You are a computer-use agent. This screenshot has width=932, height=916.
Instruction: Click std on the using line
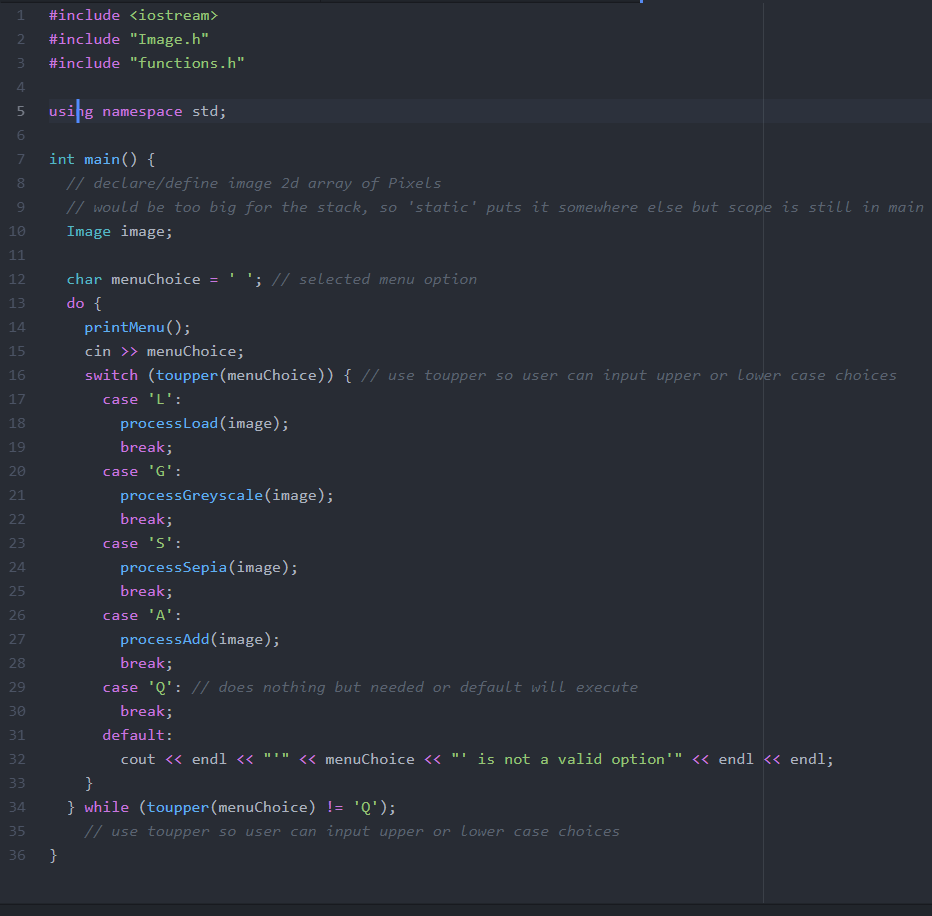click(x=204, y=111)
